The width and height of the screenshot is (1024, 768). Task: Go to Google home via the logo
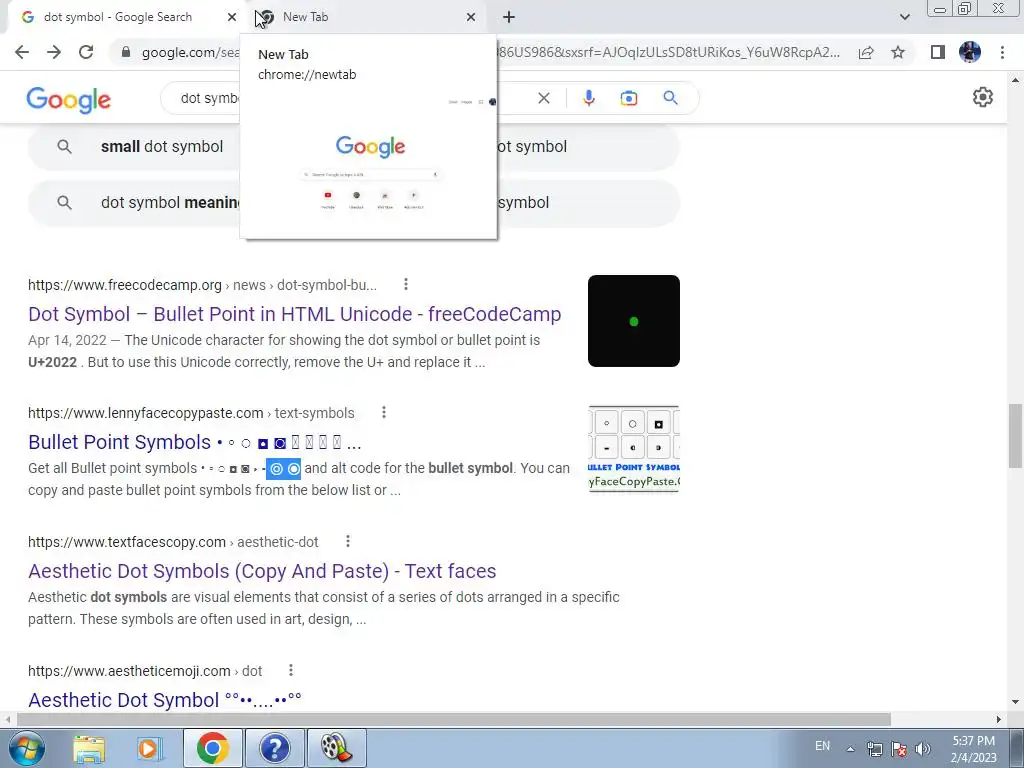click(69, 100)
